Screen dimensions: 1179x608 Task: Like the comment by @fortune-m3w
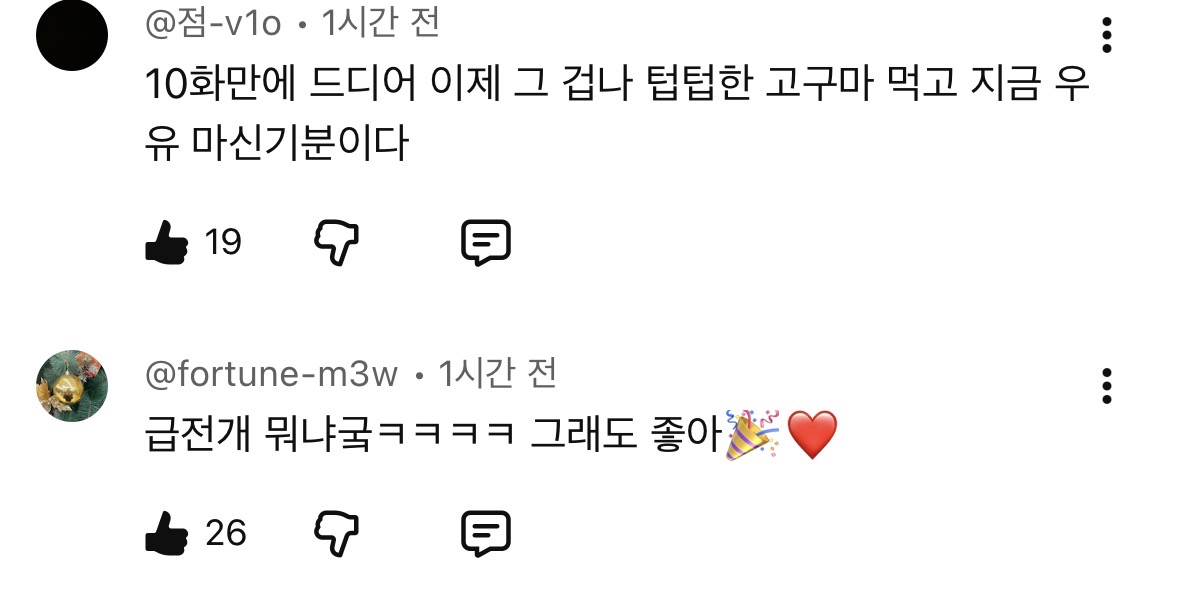coord(166,534)
